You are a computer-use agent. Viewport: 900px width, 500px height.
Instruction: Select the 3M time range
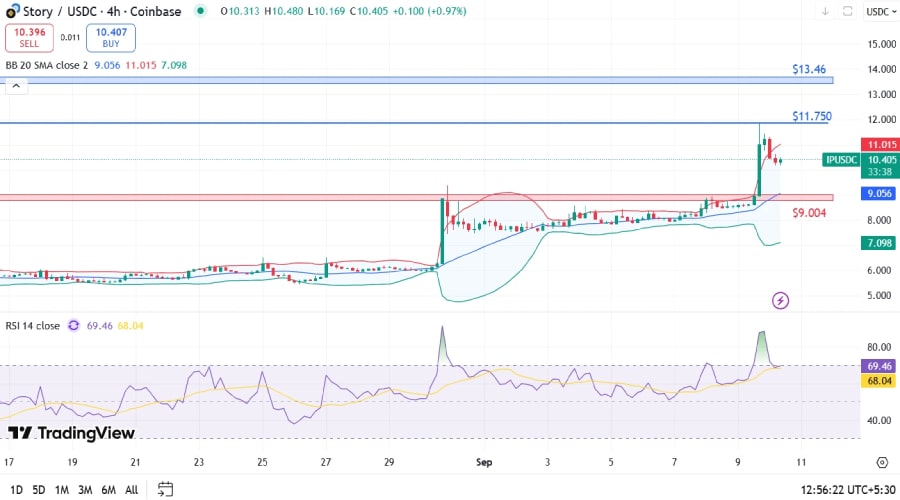(x=85, y=490)
